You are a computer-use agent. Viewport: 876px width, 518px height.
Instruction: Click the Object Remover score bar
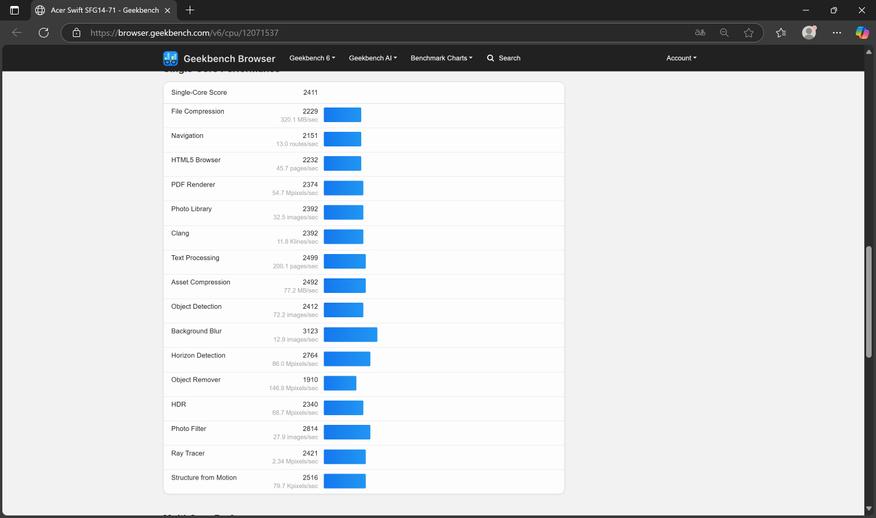(340, 383)
